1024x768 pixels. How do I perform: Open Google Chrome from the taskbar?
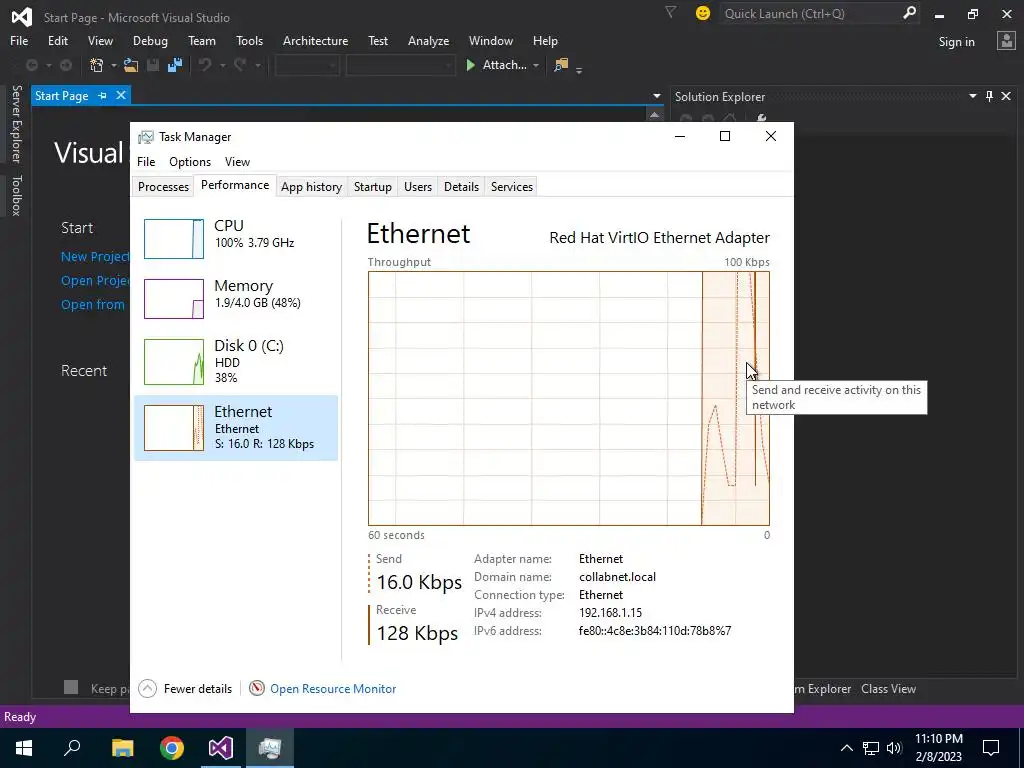172,748
